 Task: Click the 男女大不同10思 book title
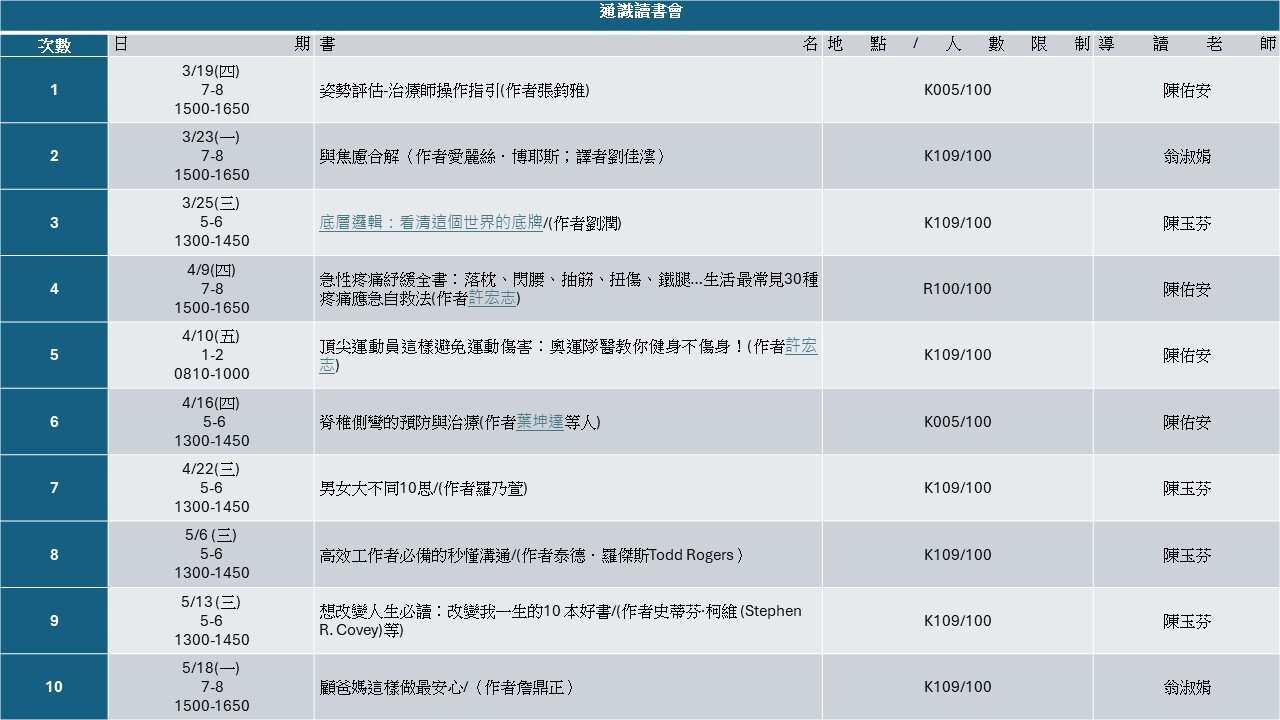[x=423, y=488]
